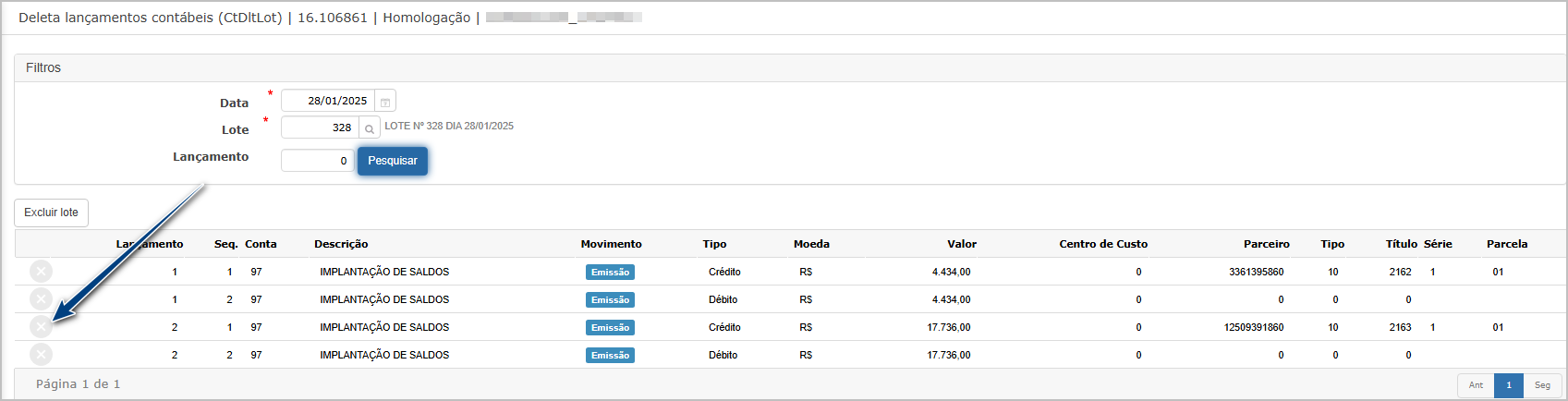Click the Data input showing 28/01/2025

click(328, 101)
